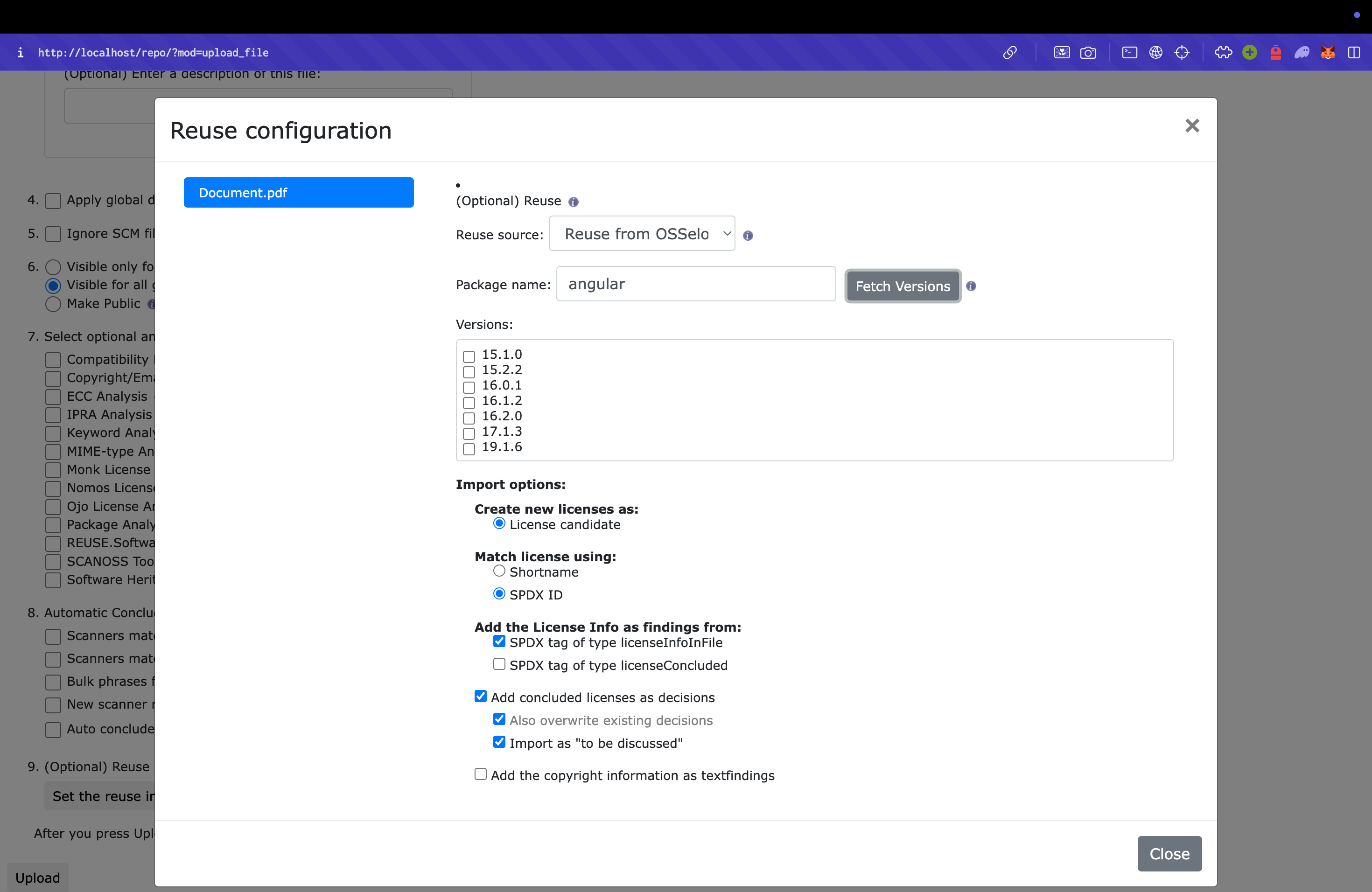Select Visible for all radio on background page
Screen dimensions: 1372x892
[x=53, y=285]
